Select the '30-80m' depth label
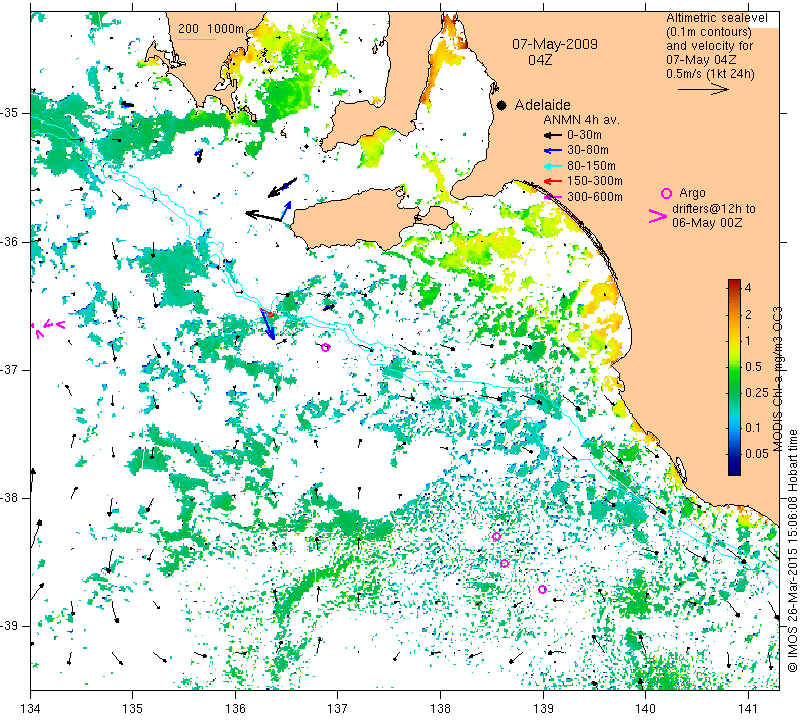 587,150
